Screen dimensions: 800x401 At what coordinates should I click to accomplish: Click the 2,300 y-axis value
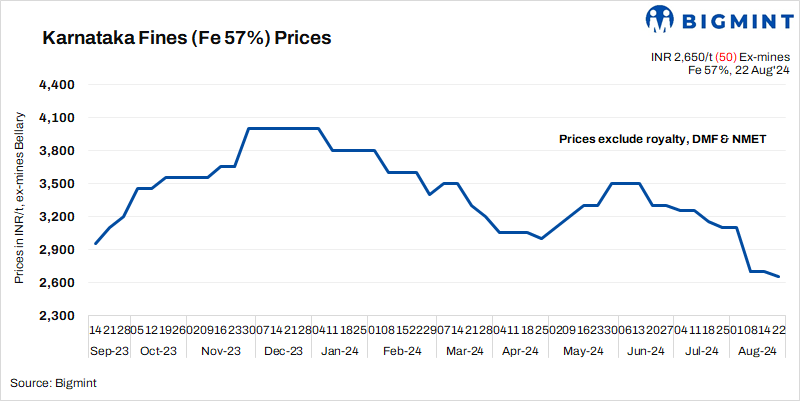pos(59,316)
